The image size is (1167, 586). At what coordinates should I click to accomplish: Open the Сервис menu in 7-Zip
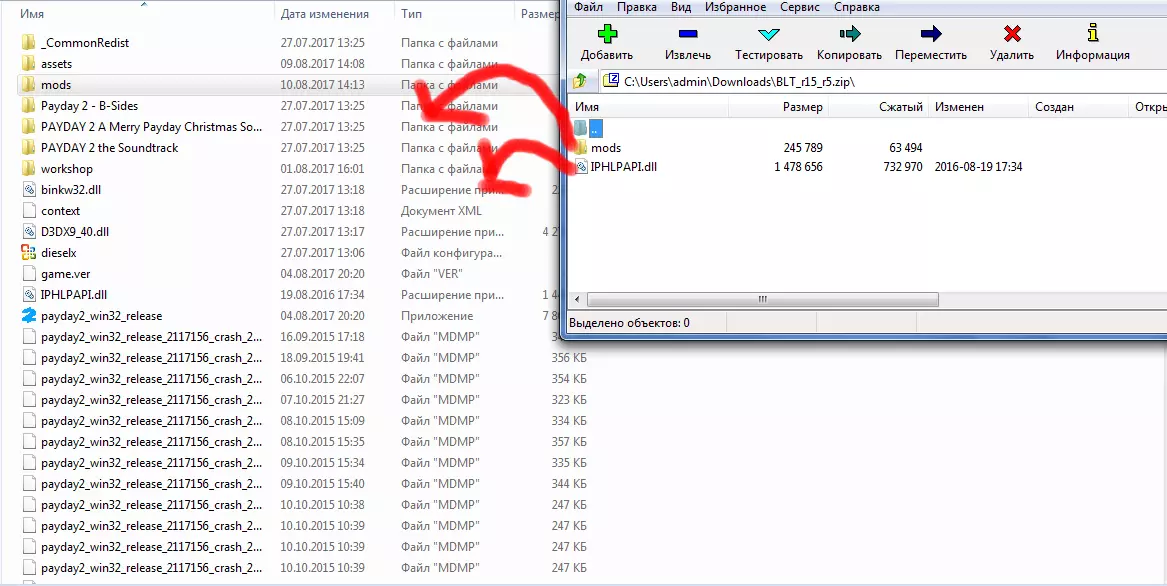coord(799,7)
